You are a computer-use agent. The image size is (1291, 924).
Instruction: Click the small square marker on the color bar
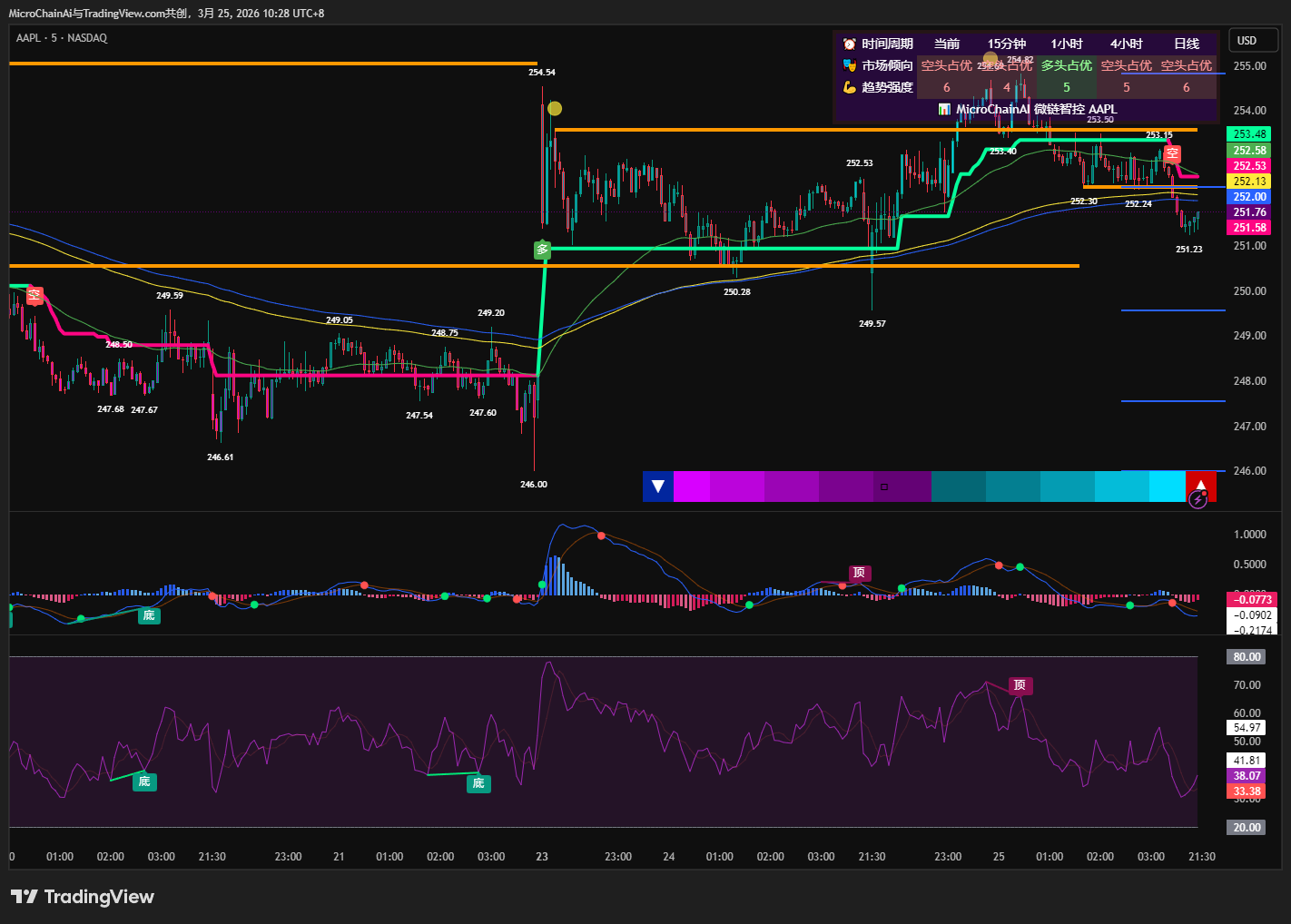click(x=884, y=487)
